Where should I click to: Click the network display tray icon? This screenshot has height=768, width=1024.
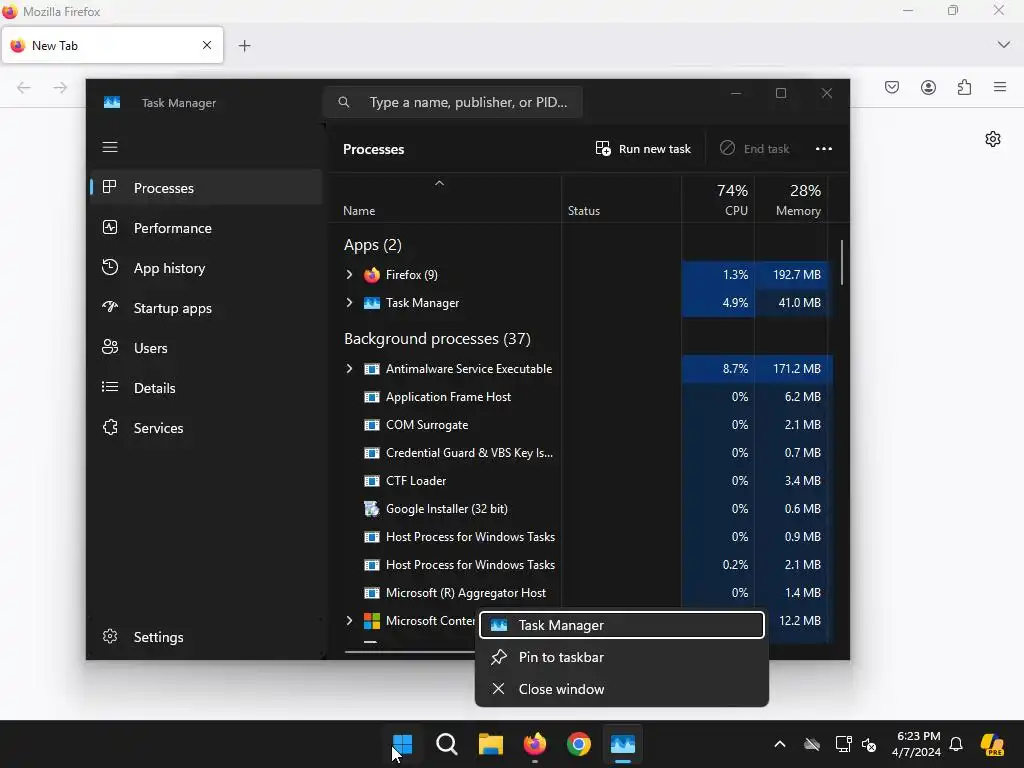click(x=843, y=744)
